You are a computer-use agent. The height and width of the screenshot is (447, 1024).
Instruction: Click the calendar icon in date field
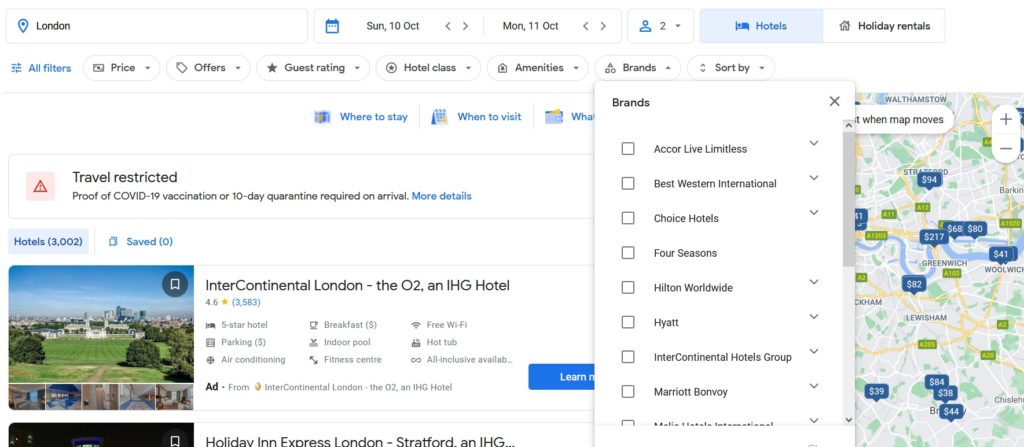pyautogui.click(x=332, y=26)
